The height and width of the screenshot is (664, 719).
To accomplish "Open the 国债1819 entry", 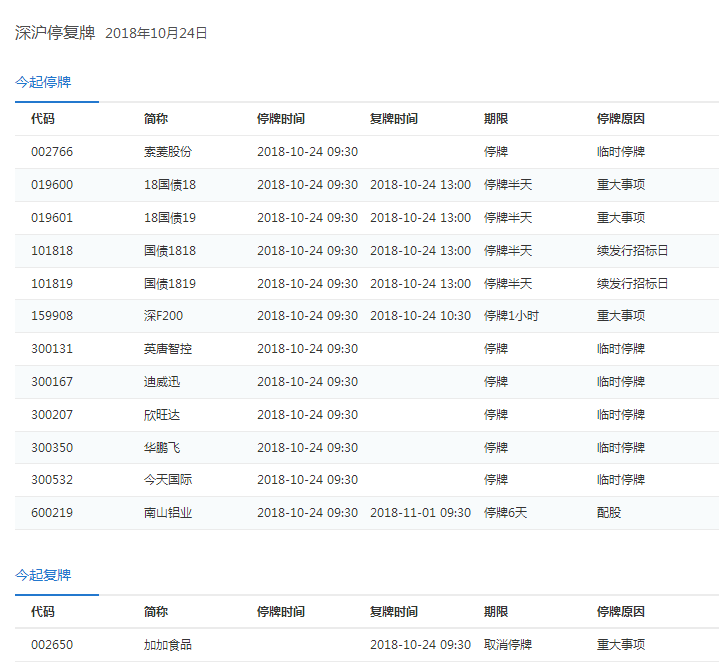I will [170, 284].
